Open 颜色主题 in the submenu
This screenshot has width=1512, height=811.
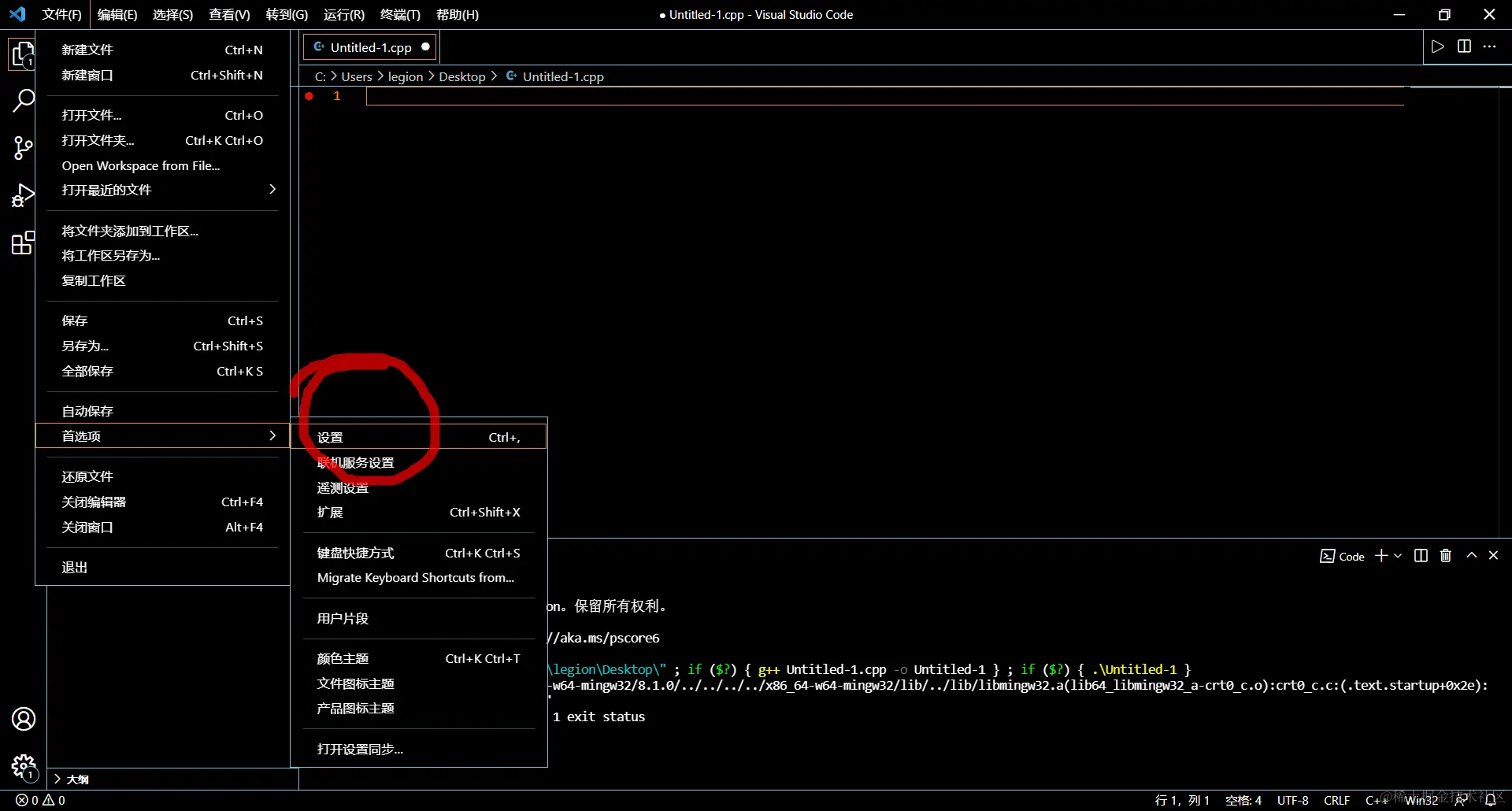tap(418, 658)
